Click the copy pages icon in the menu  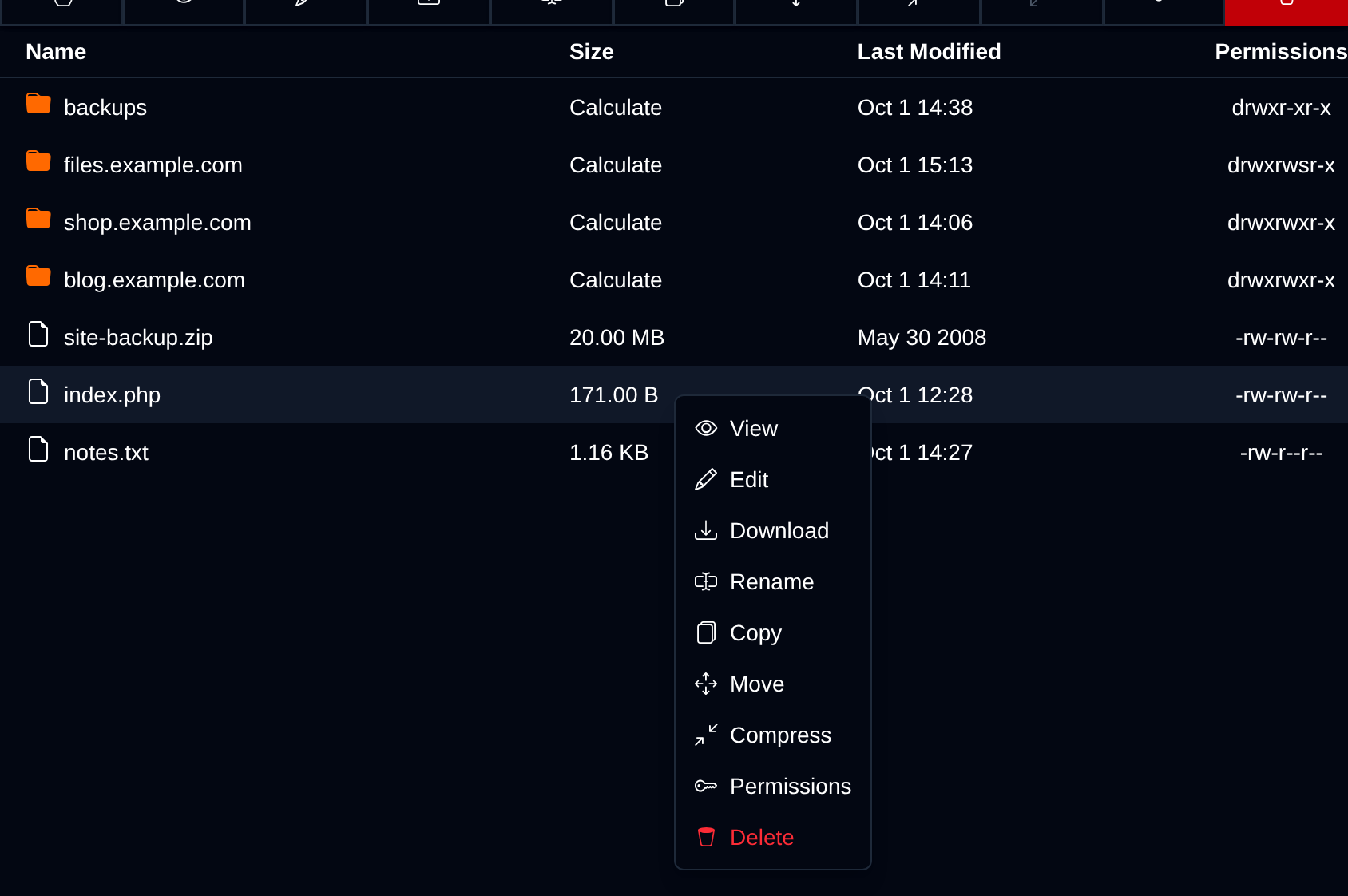(x=706, y=632)
